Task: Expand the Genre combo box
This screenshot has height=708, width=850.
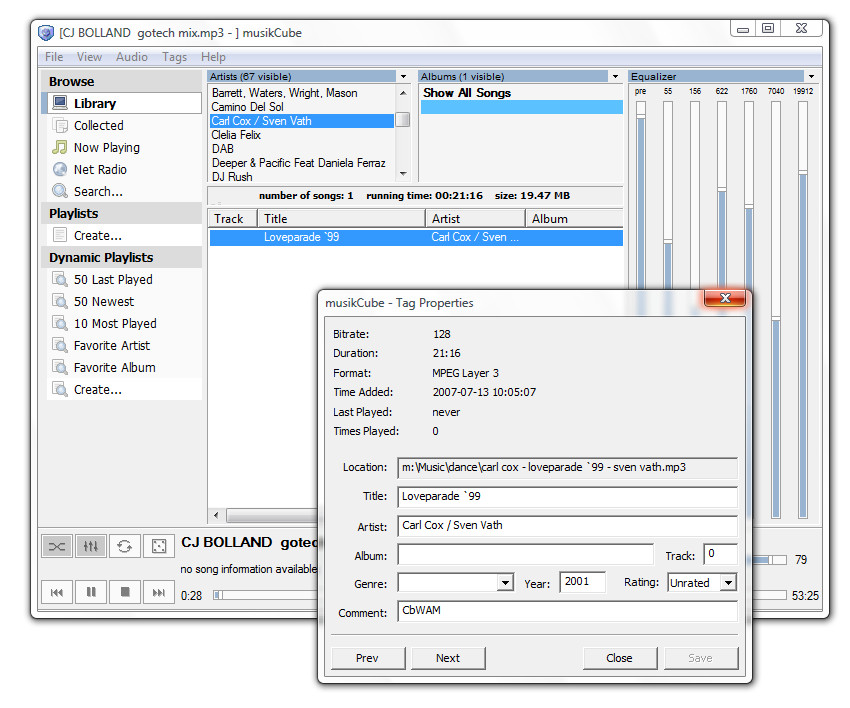Action: point(505,583)
